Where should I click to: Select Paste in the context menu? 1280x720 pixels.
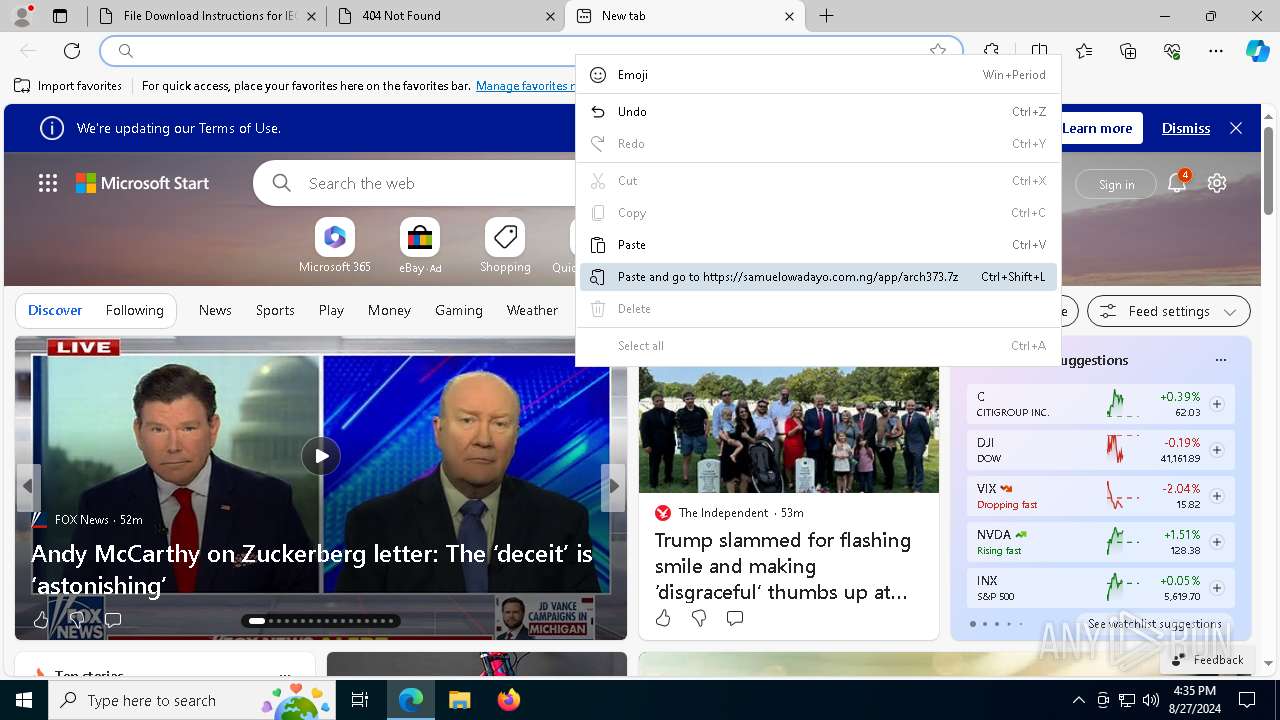(x=818, y=245)
